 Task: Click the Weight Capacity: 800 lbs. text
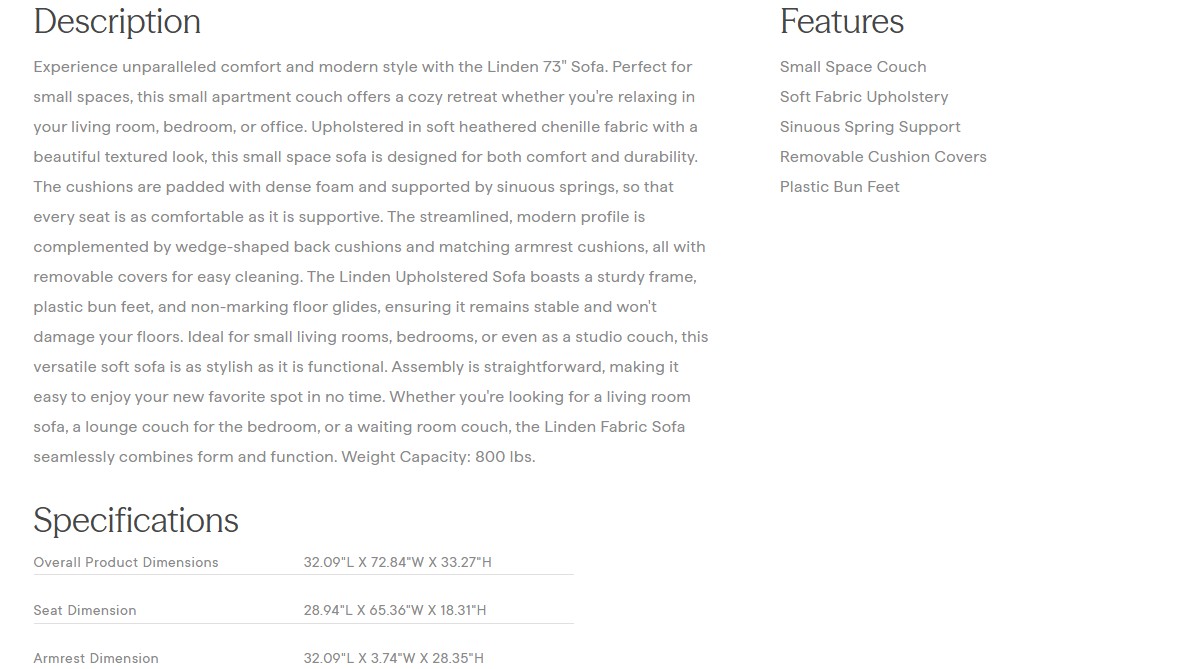[438, 457]
